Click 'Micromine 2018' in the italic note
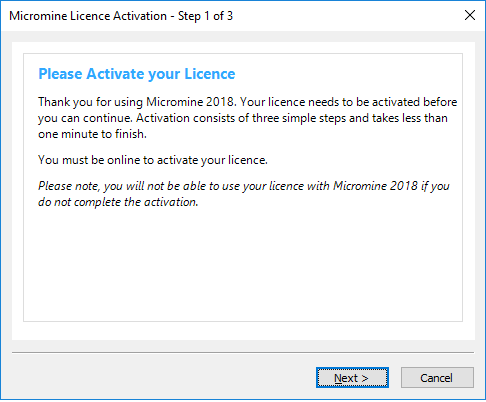486x402 pixels. [x=375, y=186]
